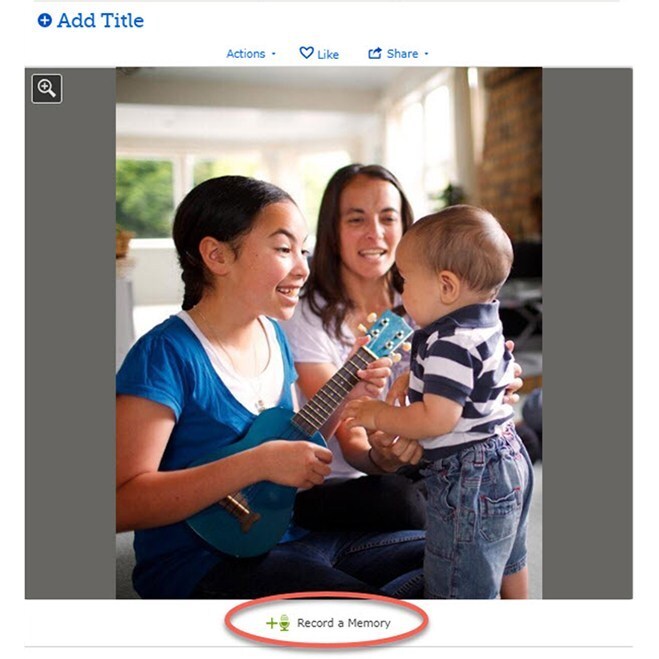Click the plus circle icon beside Add Title
Viewport: 659px width, 659px height.
click(x=45, y=20)
